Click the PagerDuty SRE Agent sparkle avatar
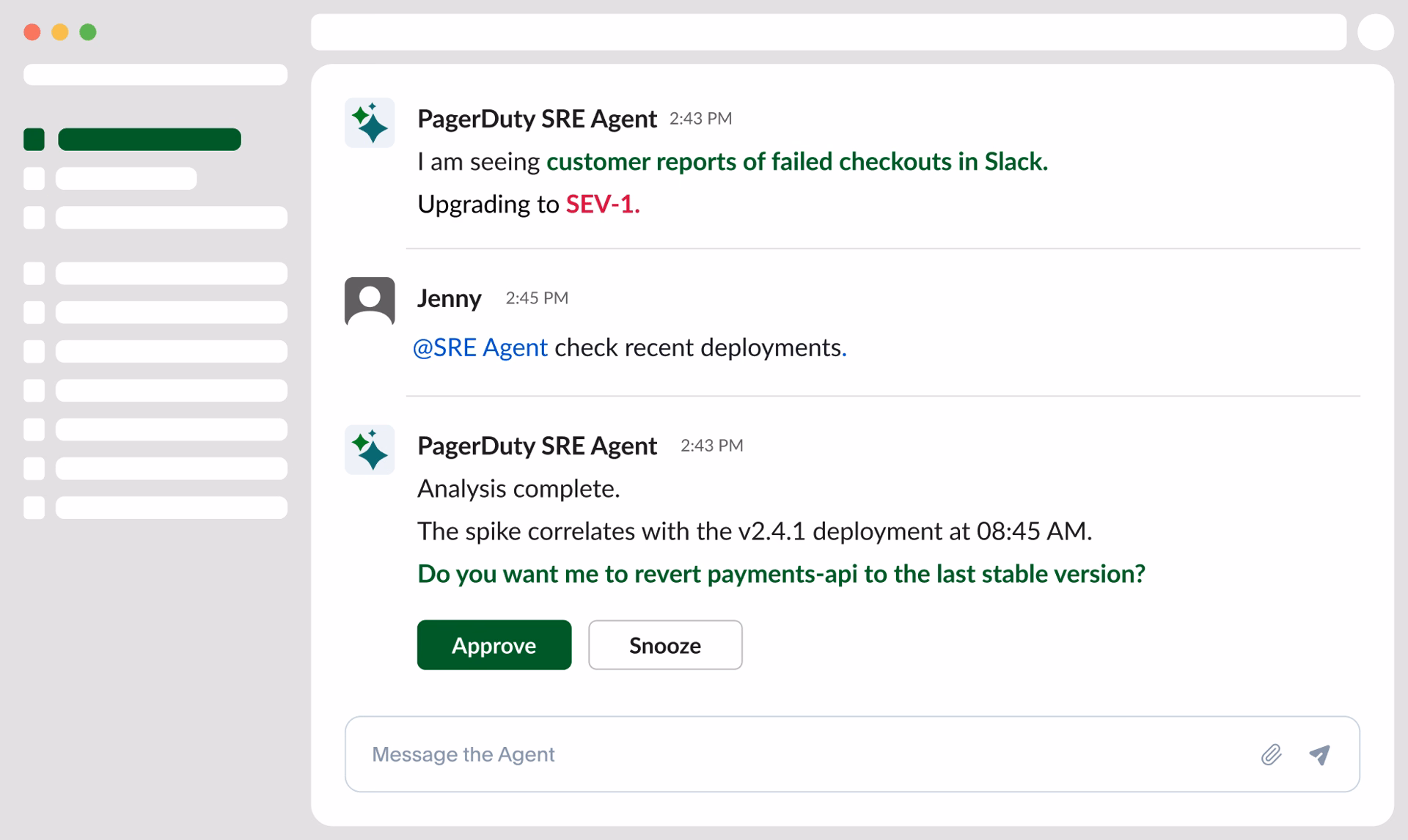The image size is (1408, 840). coord(370,122)
